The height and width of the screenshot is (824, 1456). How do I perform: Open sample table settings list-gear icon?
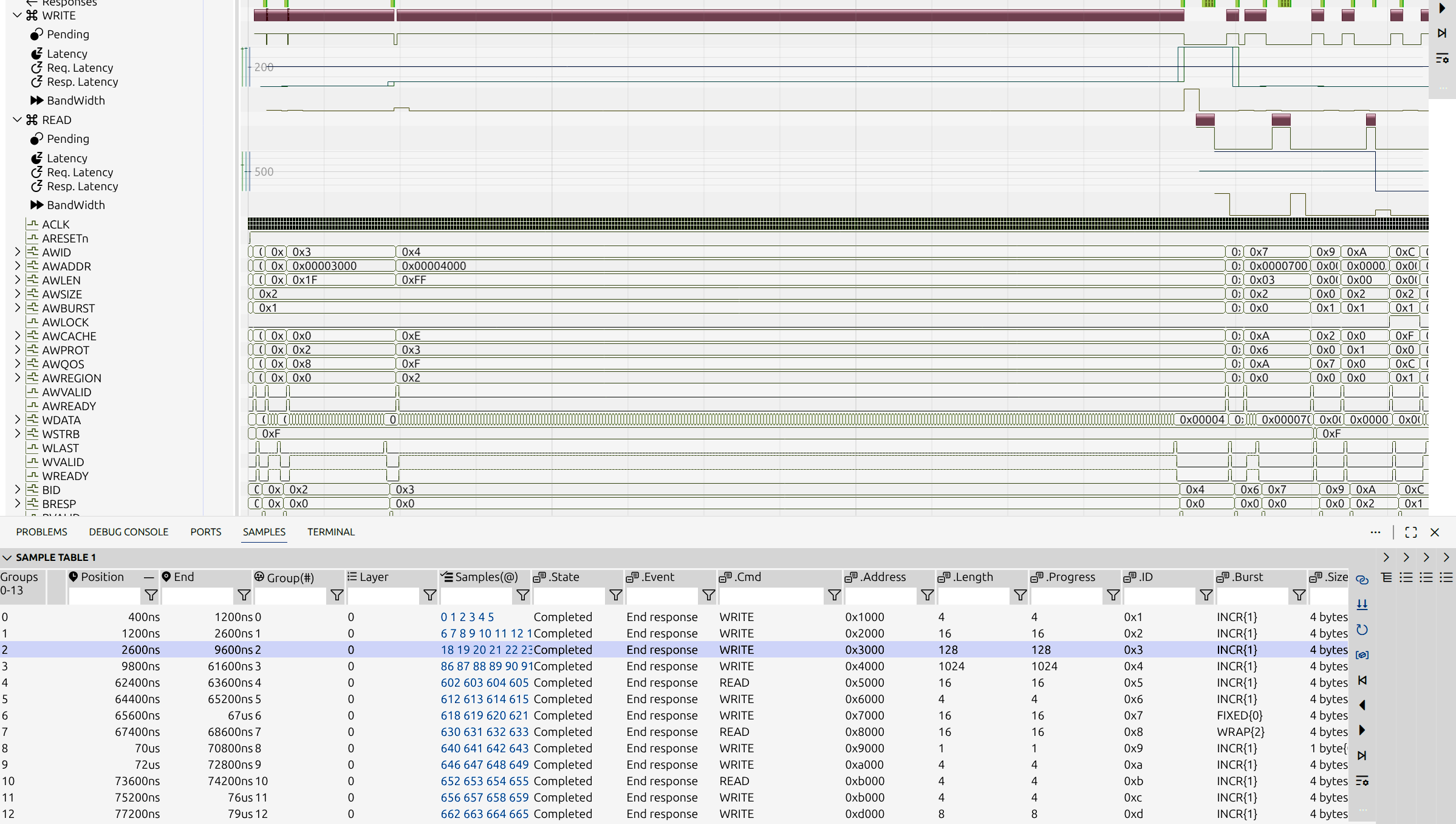coord(1362,781)
